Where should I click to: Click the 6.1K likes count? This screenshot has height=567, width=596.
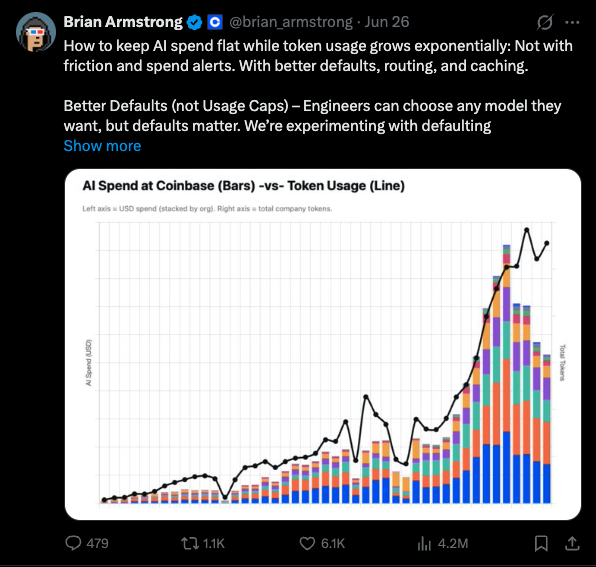coord(333,543)
